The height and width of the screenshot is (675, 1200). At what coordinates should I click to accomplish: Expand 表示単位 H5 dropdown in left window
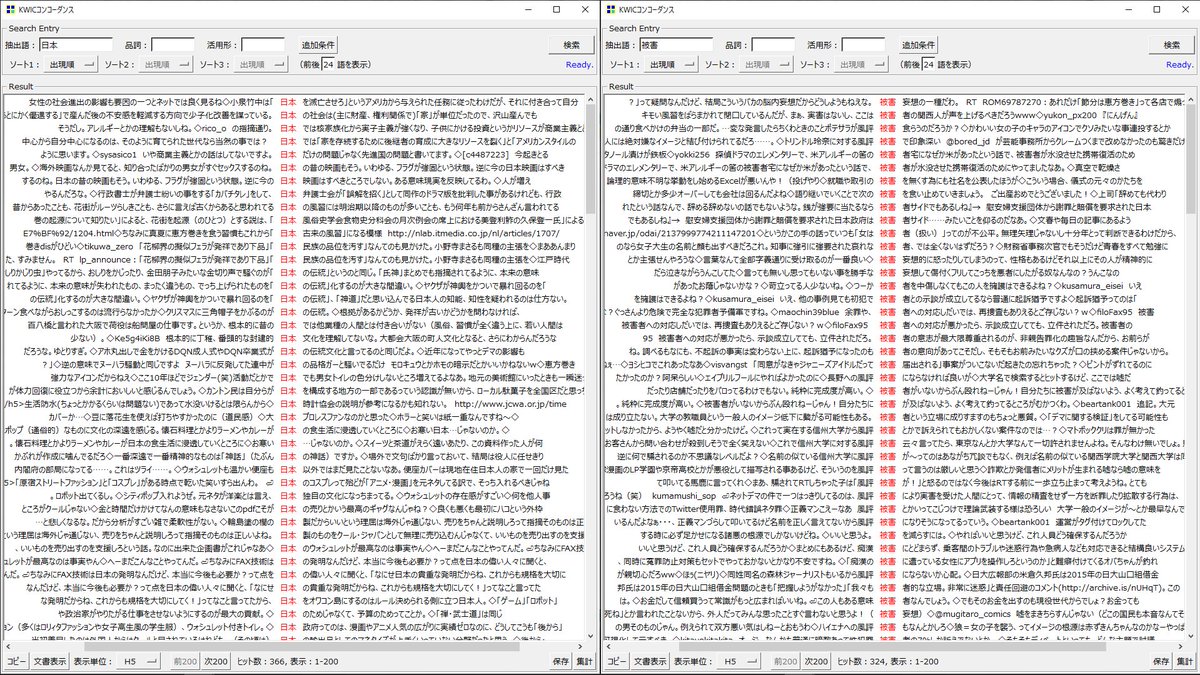tap(138, 662)
